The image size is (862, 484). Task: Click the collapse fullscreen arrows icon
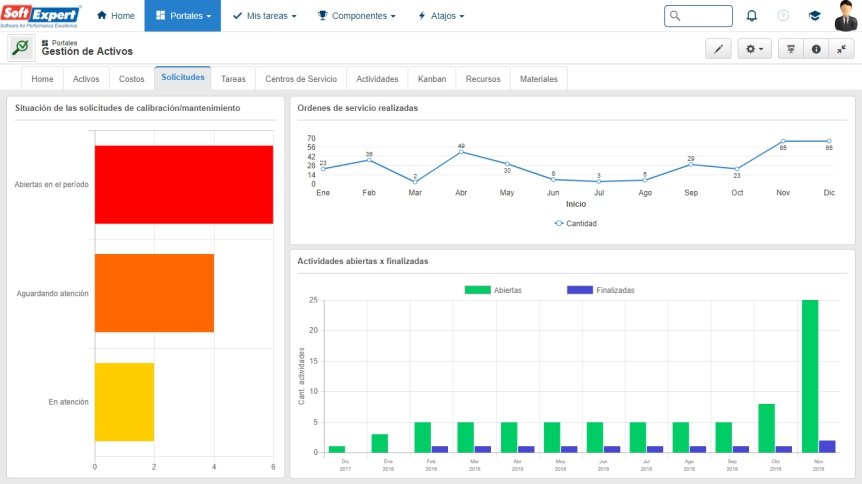click(x=841, y=49)
